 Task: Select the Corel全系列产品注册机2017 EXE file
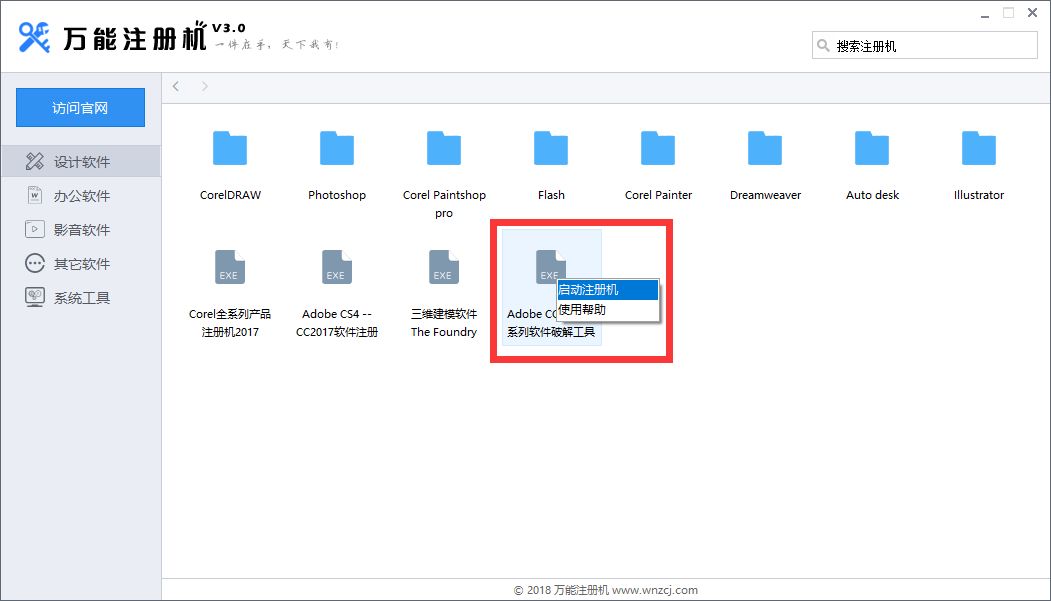[x=230, y=267]
